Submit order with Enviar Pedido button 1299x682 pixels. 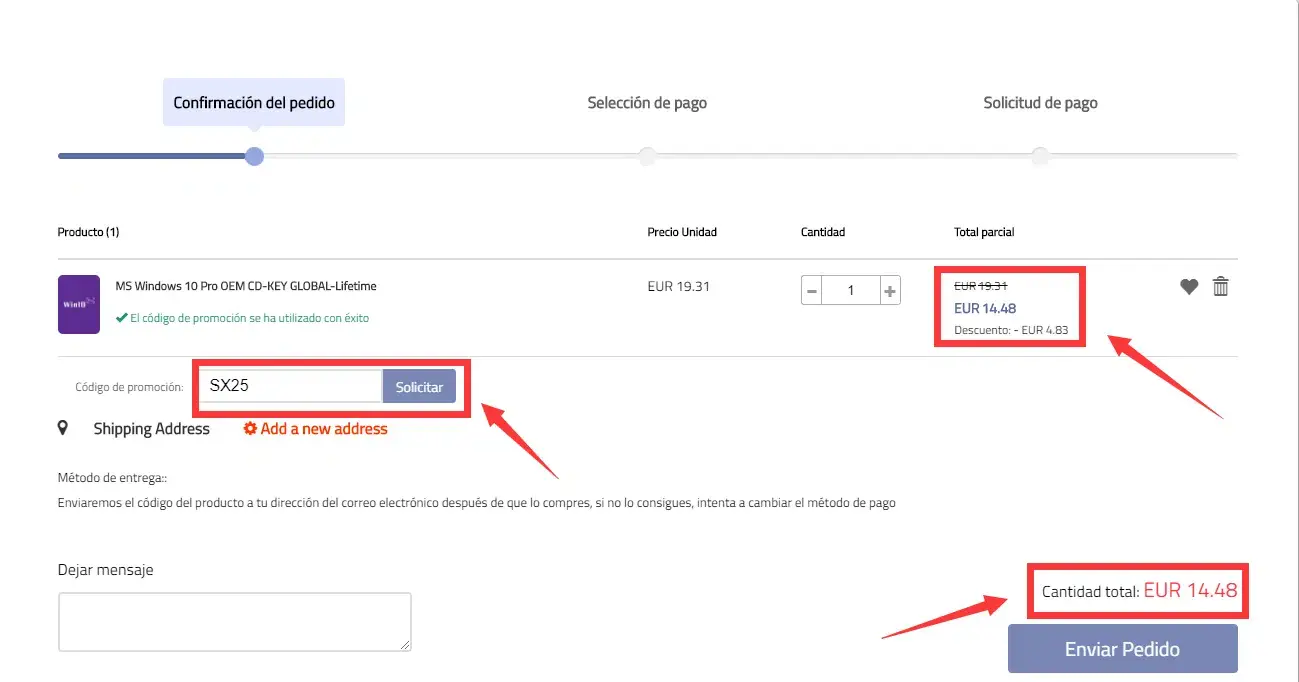coord(1123,649)
